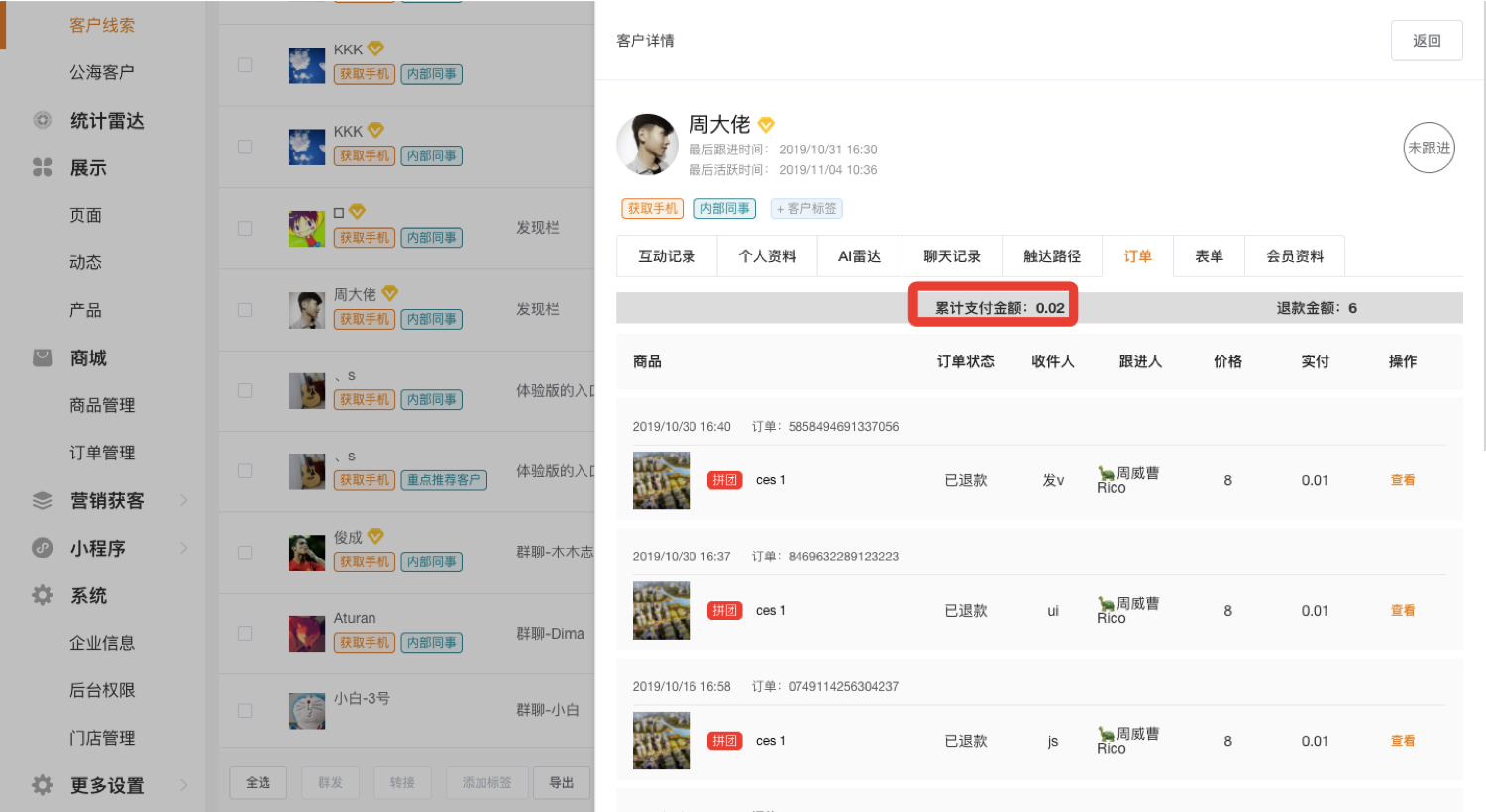Open product thumbnail of order 8469632289123223

(x=662, y=611)
